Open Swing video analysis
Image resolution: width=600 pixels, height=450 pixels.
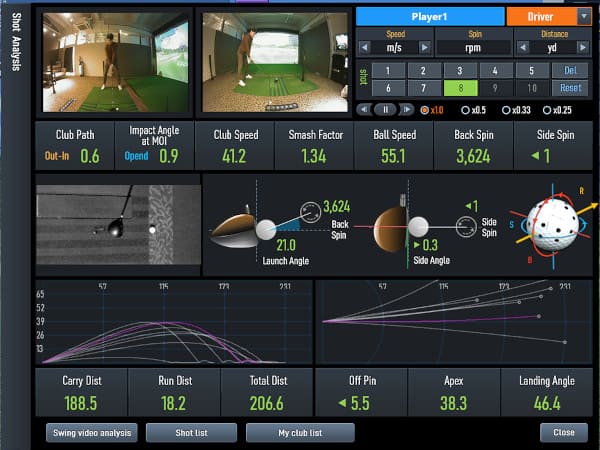click(x=91, y=433)
